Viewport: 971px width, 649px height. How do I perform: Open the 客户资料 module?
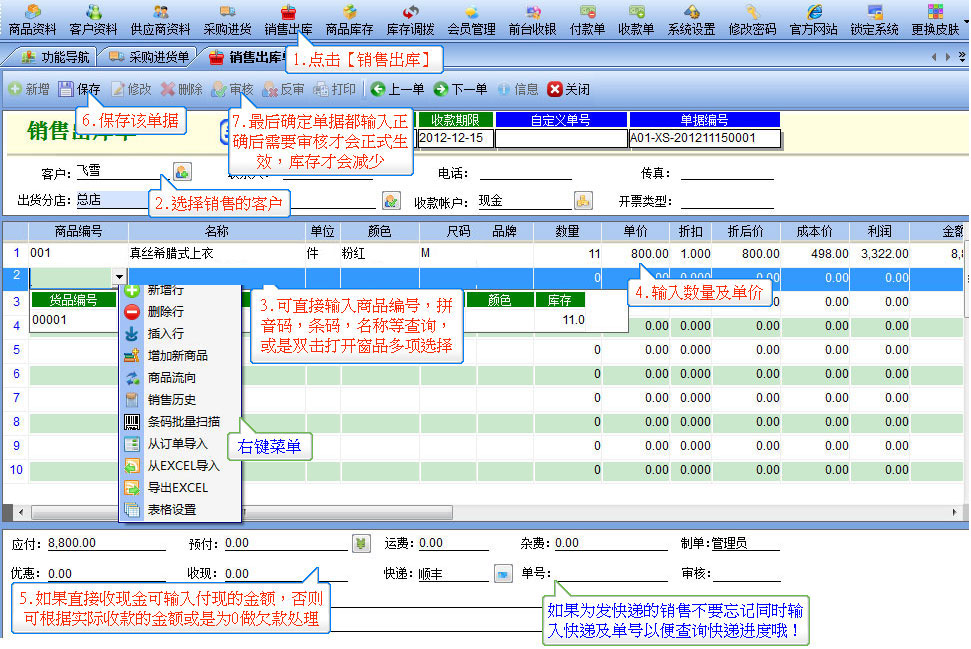coord(94,19)
